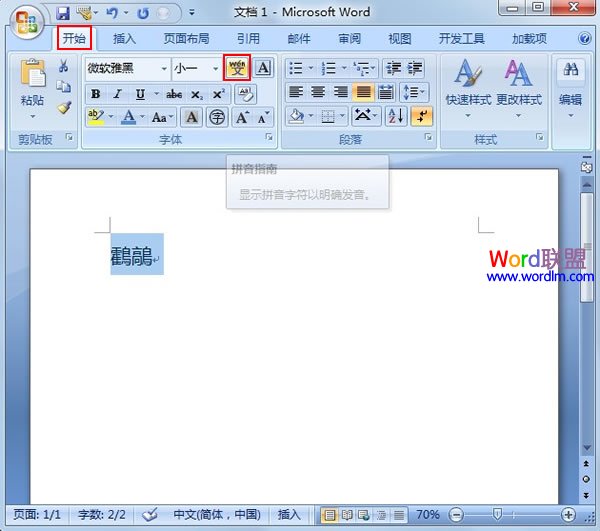600x531 pixels.
Task: Open Change Case Aa menu
Action: tap(162, 117)
